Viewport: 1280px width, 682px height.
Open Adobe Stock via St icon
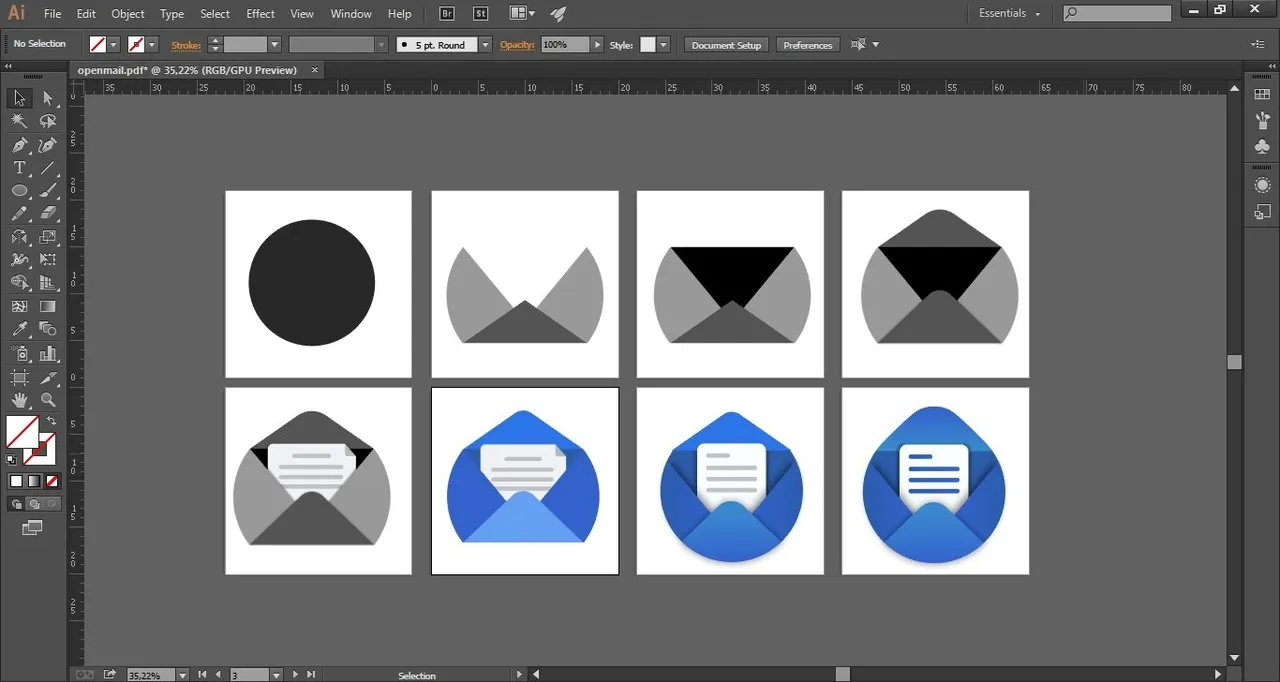(481, 14)
